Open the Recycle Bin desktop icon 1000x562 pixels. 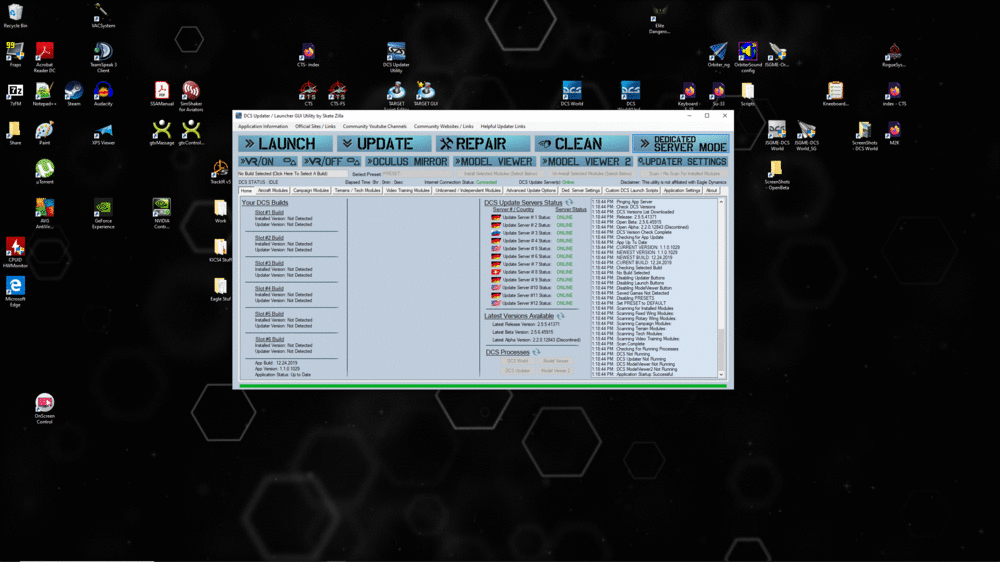click(x=15, y=16)
